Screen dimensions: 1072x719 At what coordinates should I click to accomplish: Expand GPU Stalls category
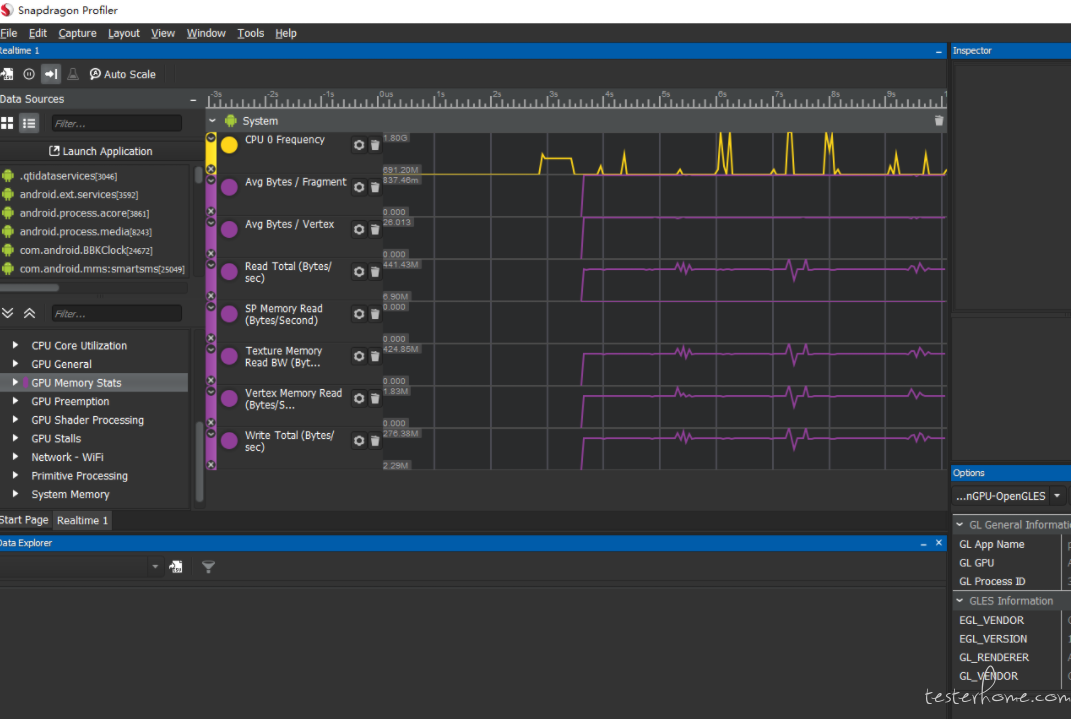click(15, 438)
